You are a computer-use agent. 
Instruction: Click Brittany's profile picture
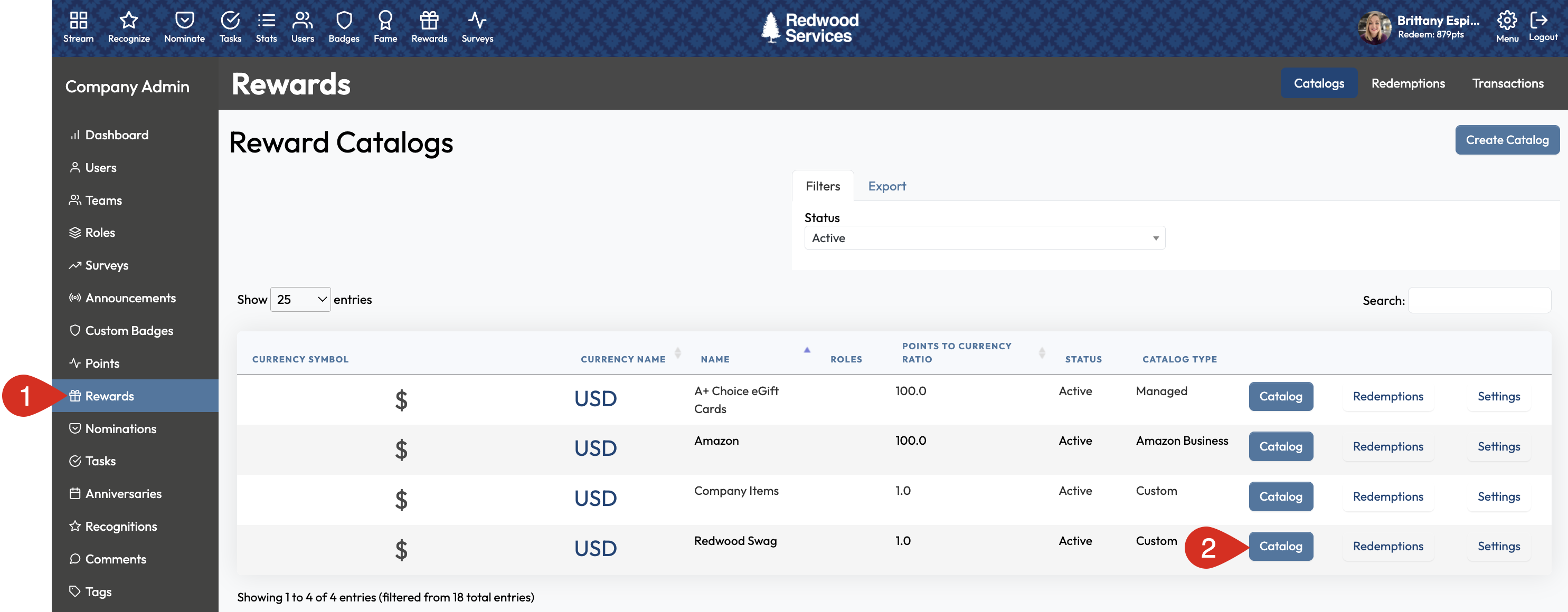[1374, 27]
